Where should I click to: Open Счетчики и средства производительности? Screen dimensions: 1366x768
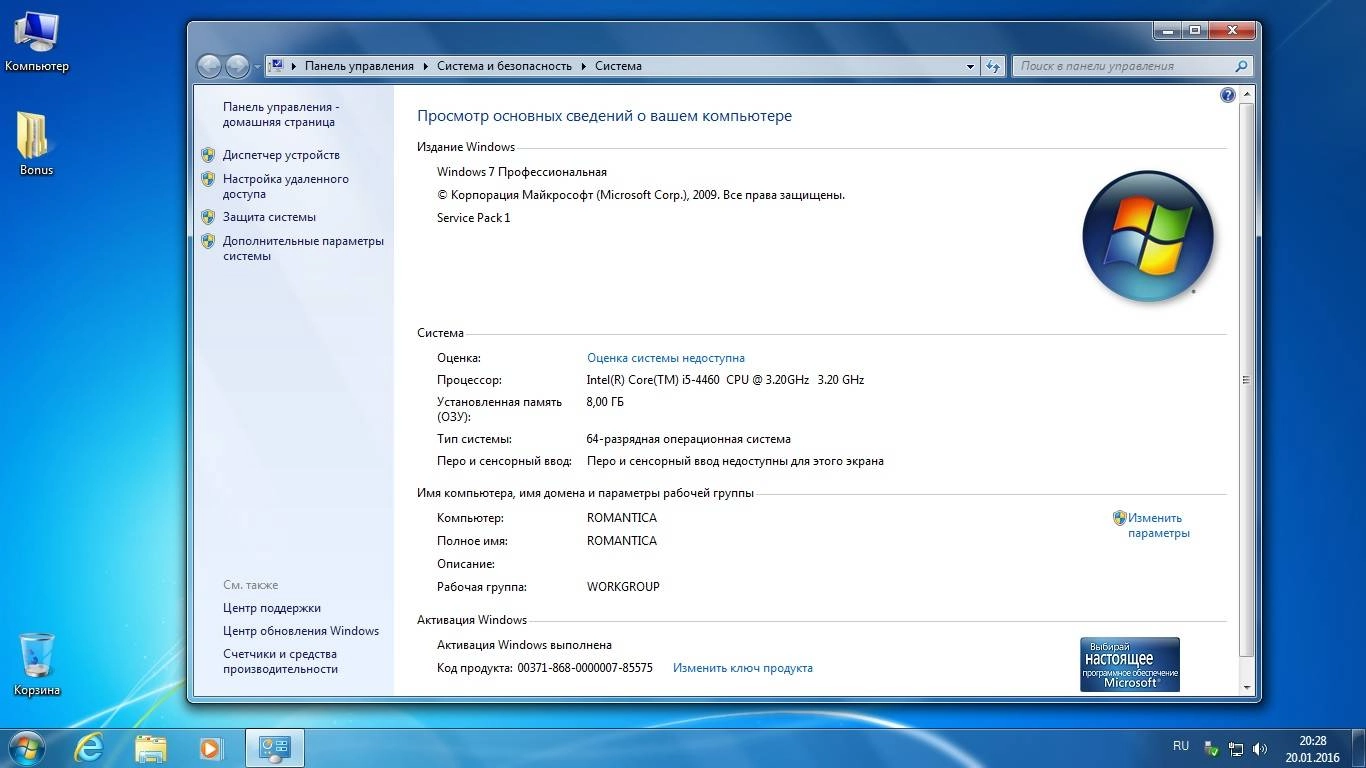click(x=280, y=661)
